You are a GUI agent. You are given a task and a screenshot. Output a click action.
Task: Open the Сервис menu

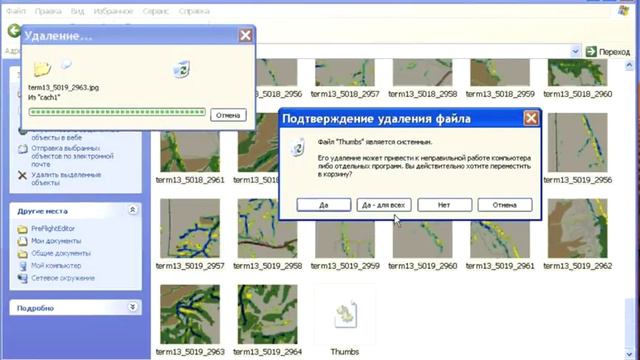[x=156, y=11]
